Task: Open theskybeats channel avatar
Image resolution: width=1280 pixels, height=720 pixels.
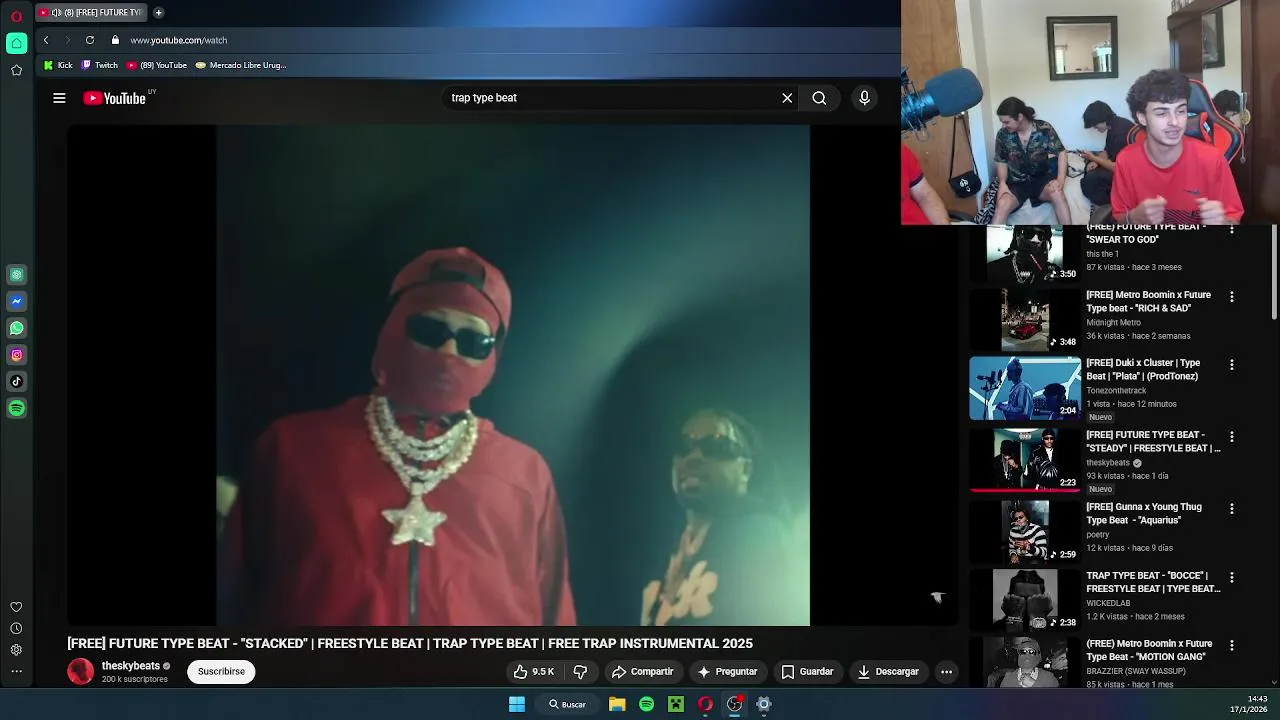Action: pyautogui.click(x=80, y=672)
